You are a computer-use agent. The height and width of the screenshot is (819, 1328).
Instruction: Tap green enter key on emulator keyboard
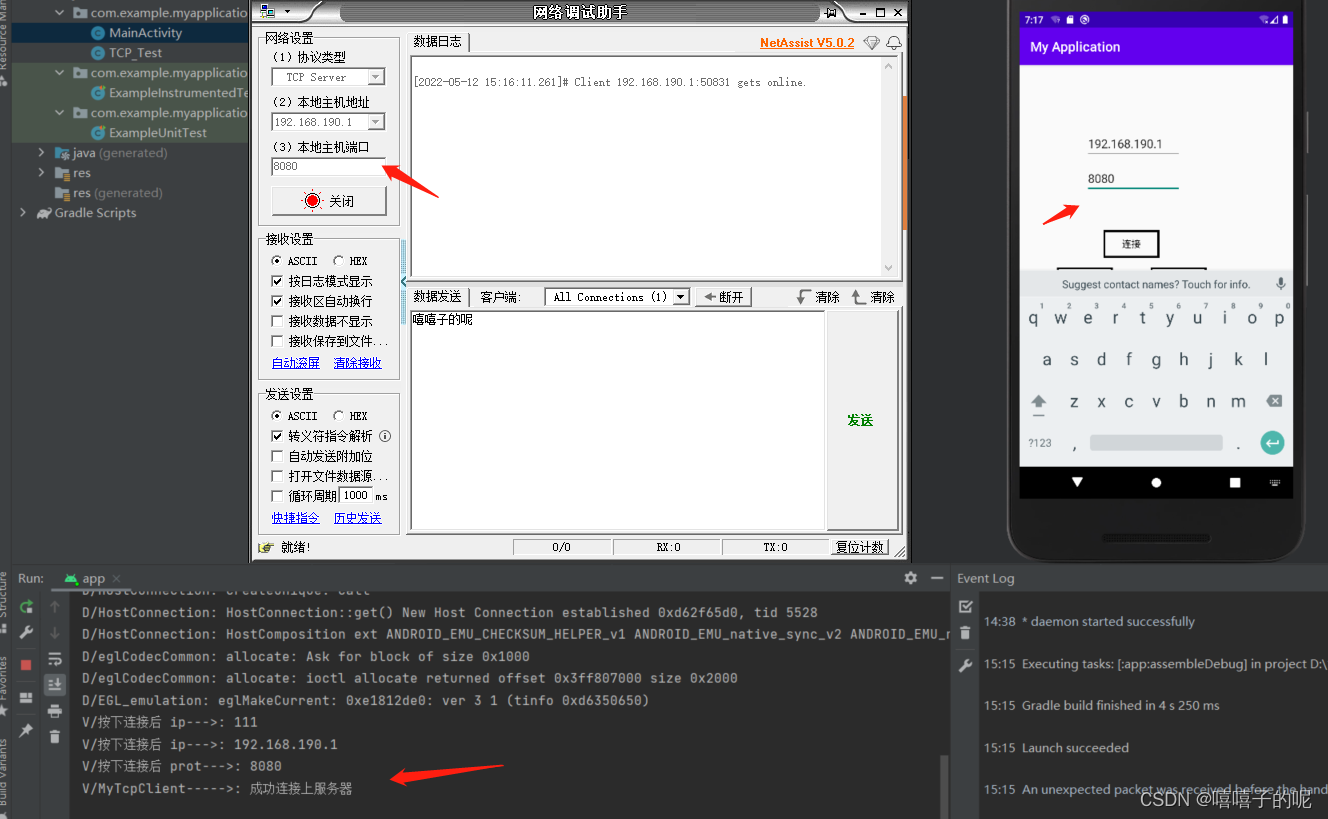click(1272, 442)
